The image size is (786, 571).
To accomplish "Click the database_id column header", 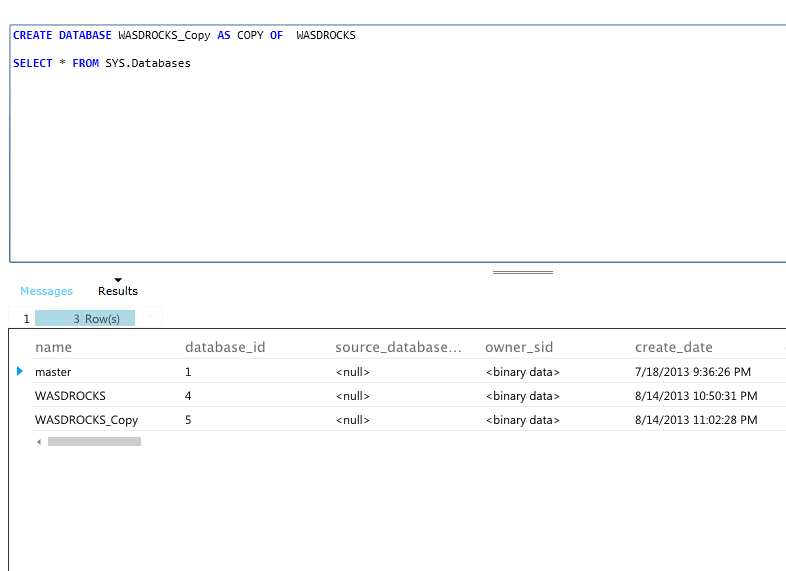I will pos(225,347).
